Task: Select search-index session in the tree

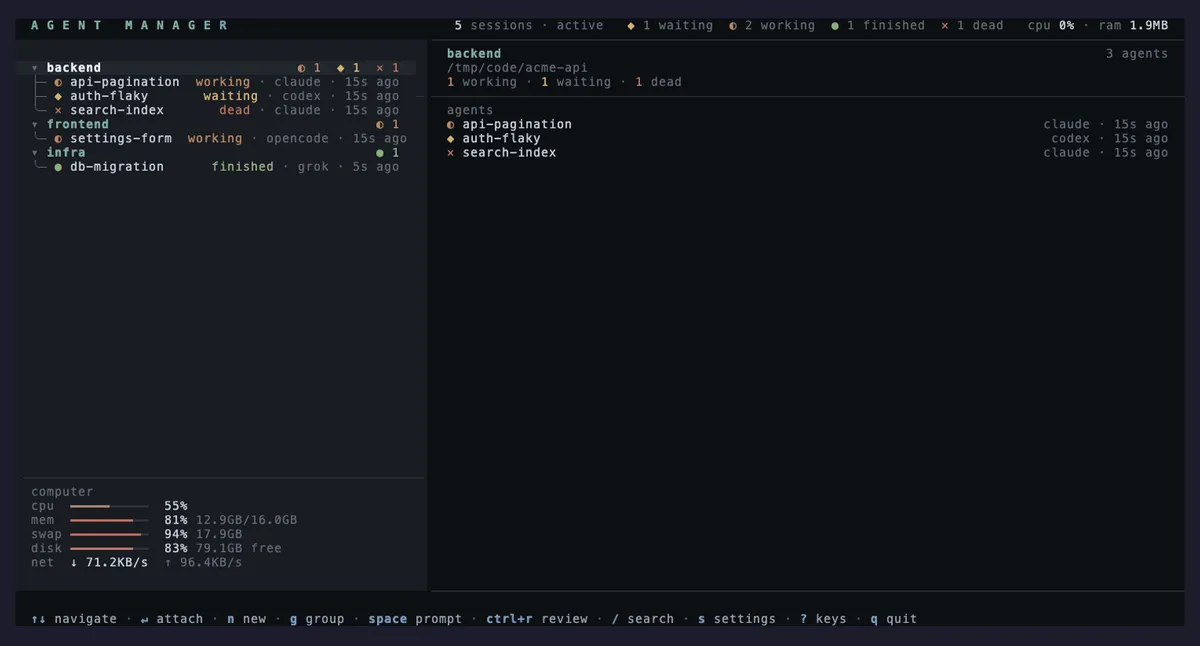Action: click(x=216, y=110)
